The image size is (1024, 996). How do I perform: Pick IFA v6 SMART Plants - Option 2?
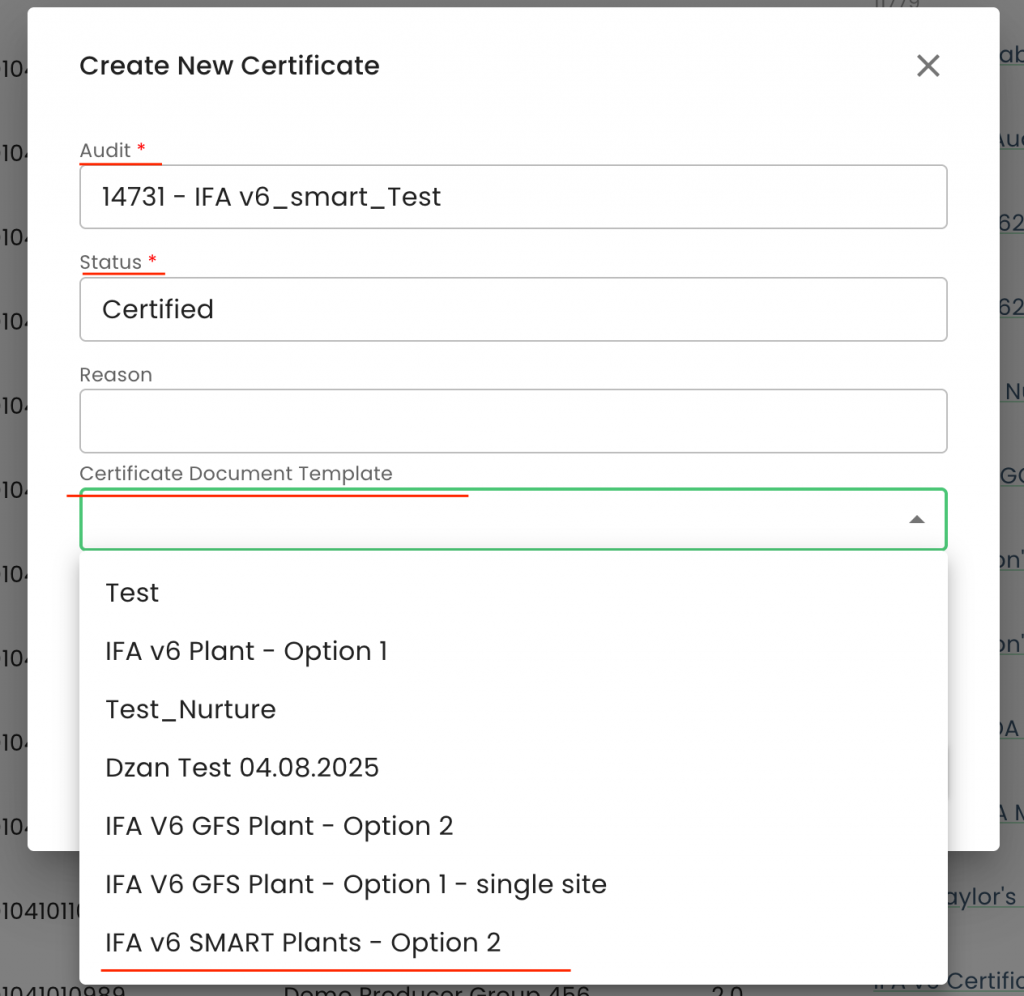(303, 942)
